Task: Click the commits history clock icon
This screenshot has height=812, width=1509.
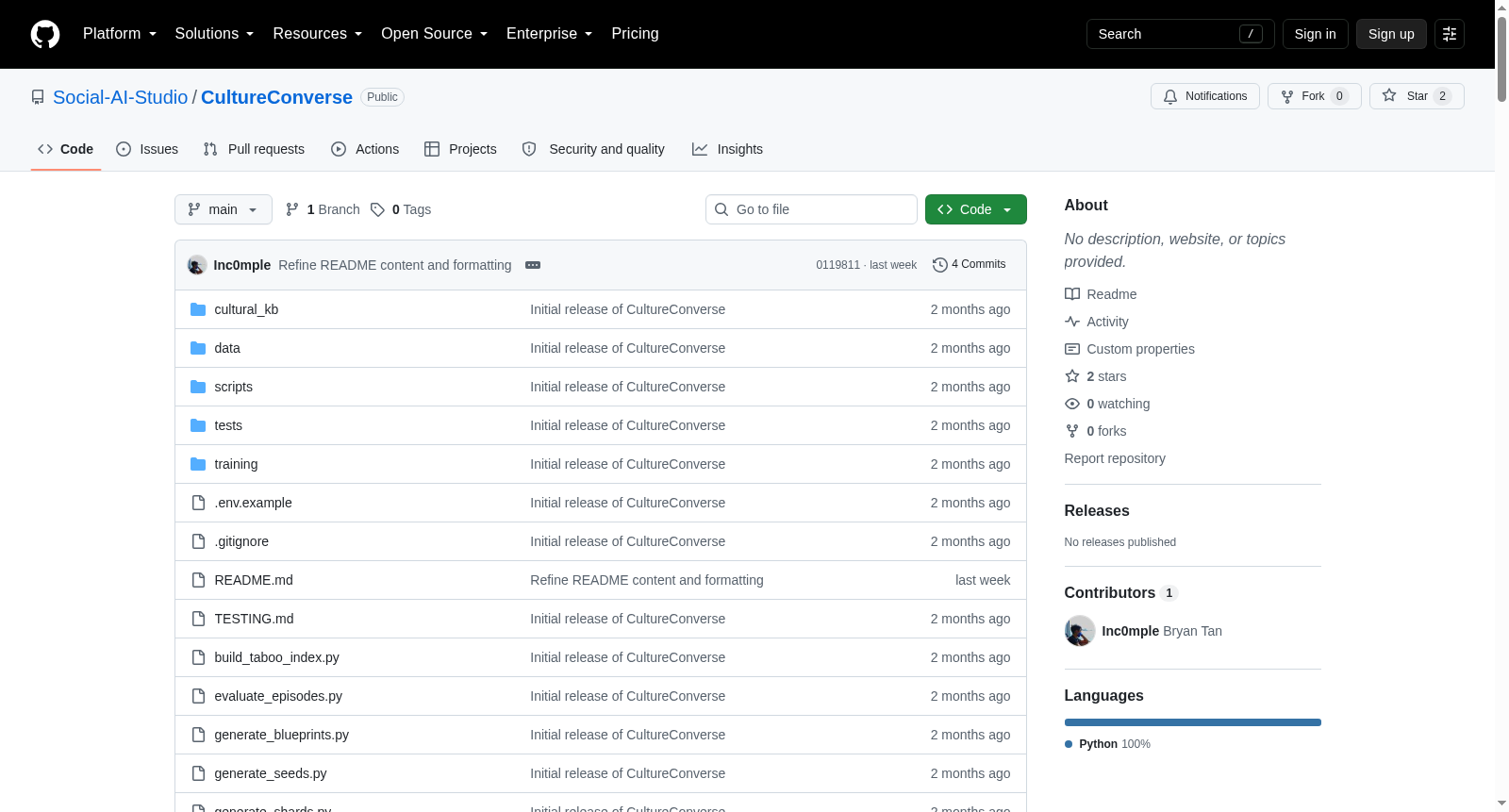Action: click(939, 265)
